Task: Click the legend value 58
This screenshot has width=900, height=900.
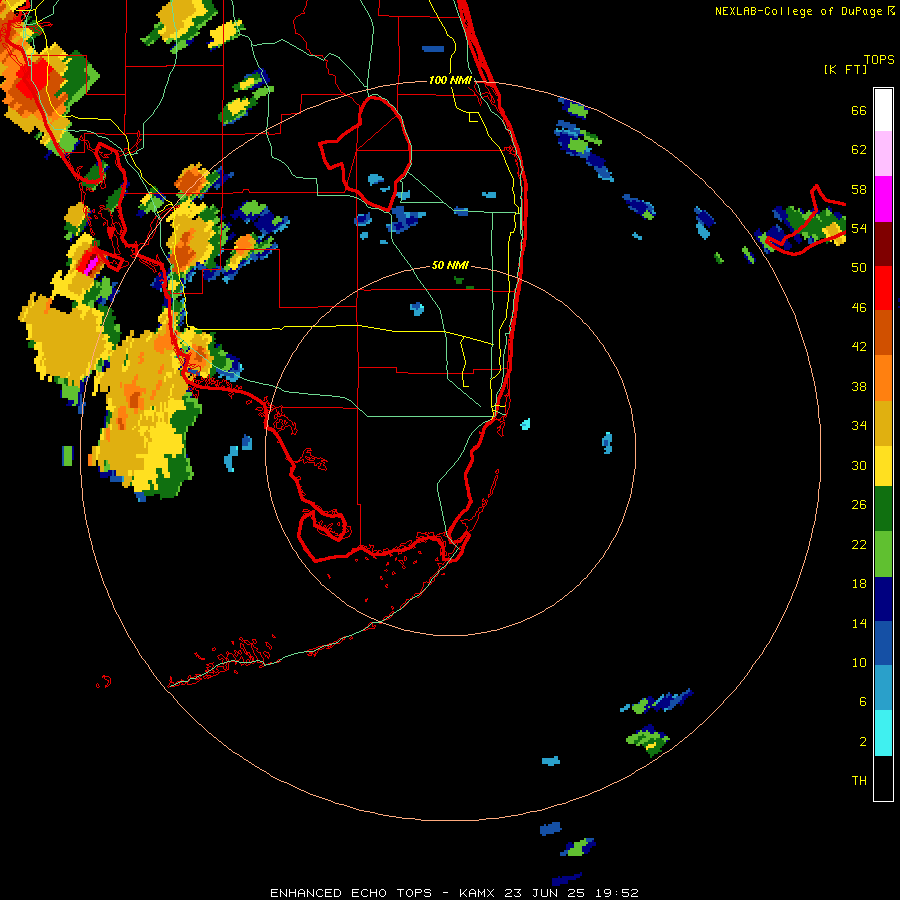Action: point(859,189)
